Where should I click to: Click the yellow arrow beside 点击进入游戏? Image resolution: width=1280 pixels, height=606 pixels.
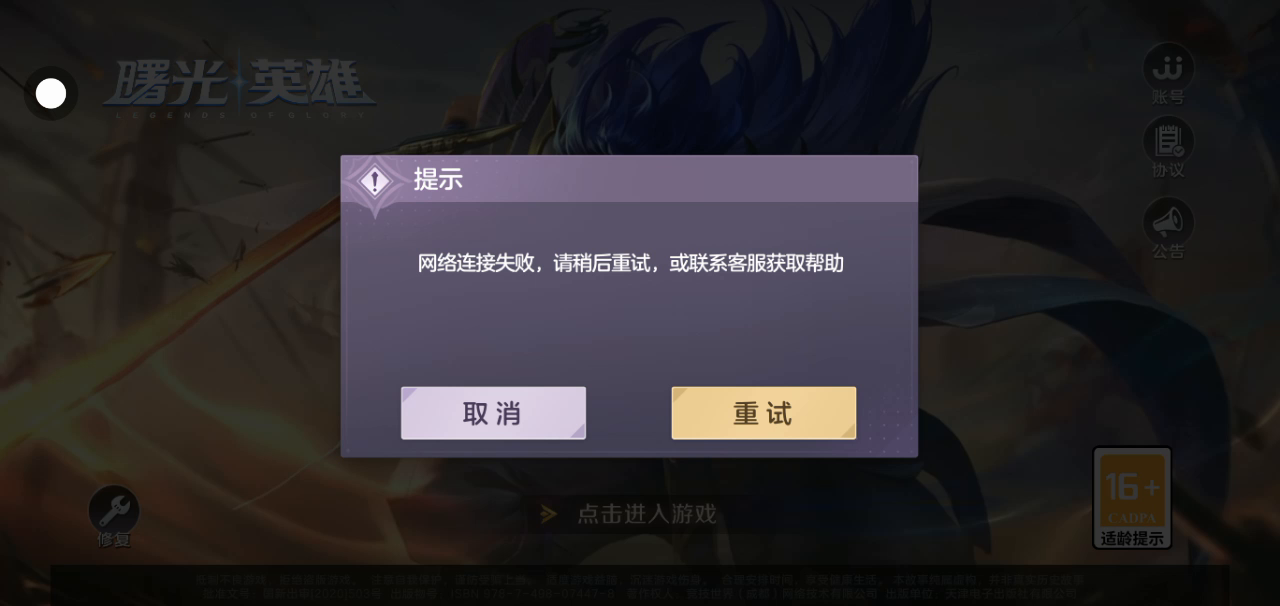coord(548,514)
